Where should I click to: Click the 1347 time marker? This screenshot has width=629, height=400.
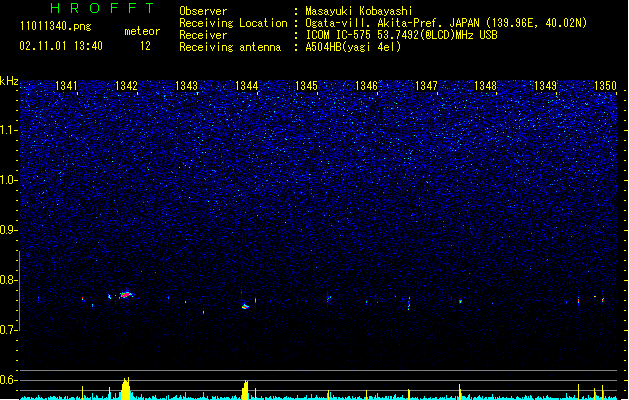pos(426,86)
